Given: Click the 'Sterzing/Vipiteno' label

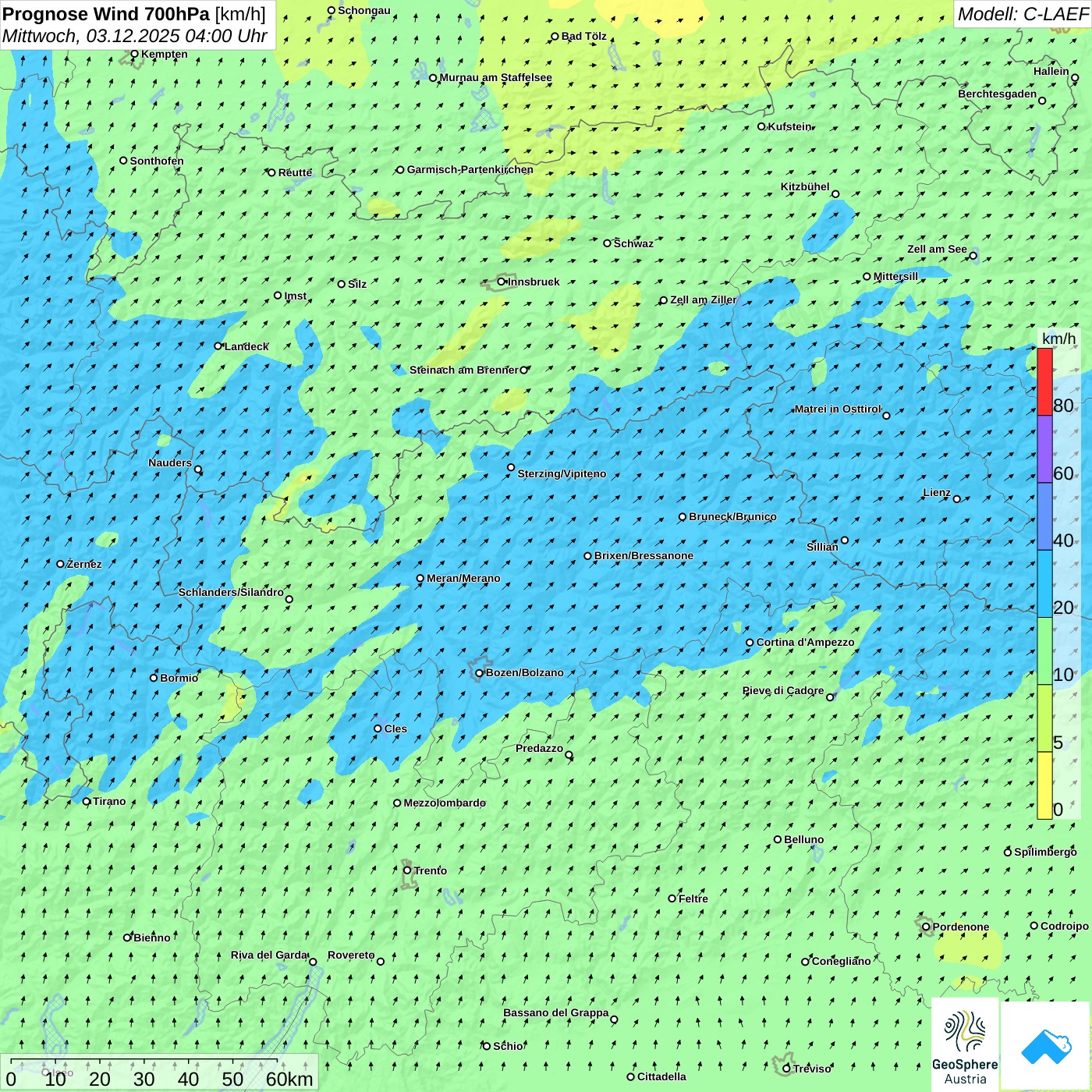Looking at the screenshot, I should coord(562,473).
